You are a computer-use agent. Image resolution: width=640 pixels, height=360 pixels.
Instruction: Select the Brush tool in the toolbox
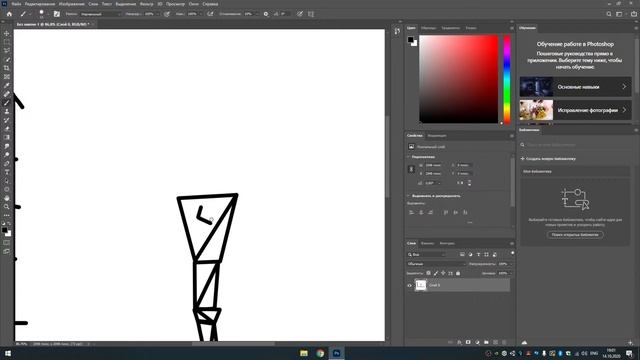tap(7, 103)
